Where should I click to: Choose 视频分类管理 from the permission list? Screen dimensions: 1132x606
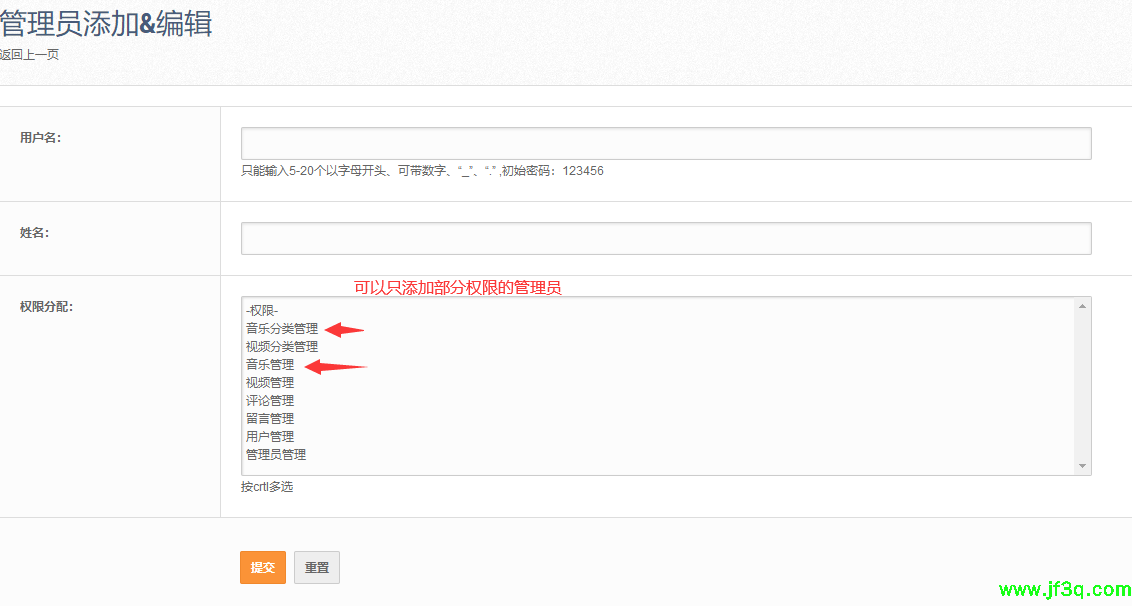[x=282, y=347]
